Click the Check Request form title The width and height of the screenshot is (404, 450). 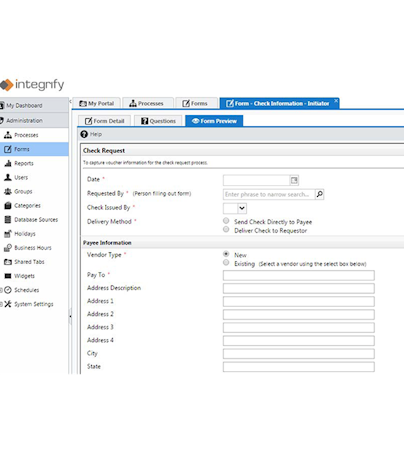coord(104,151)
